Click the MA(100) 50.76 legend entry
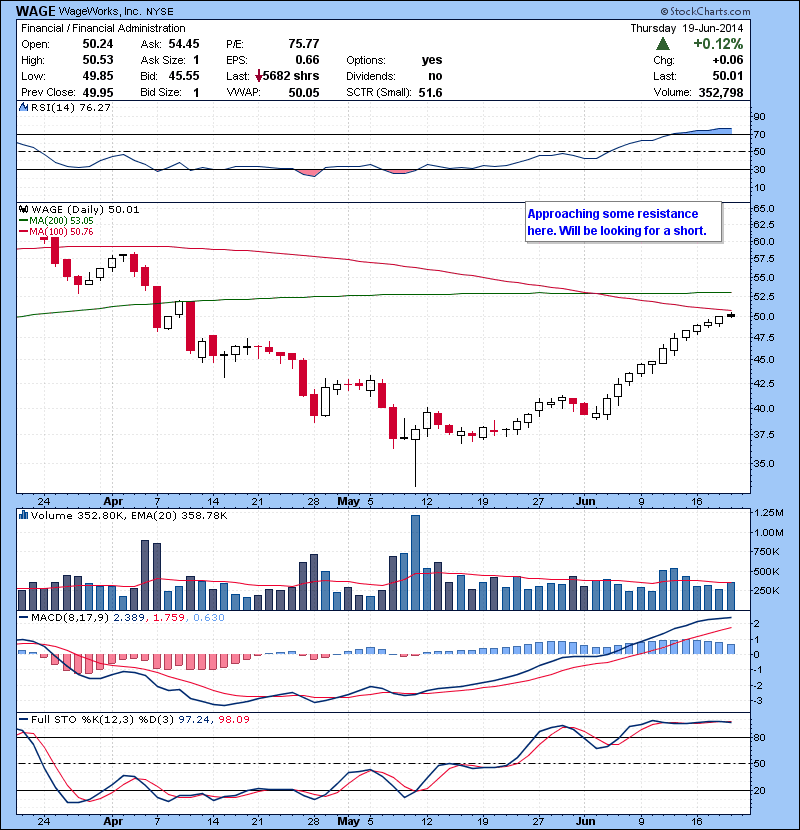 click(56, 232)
